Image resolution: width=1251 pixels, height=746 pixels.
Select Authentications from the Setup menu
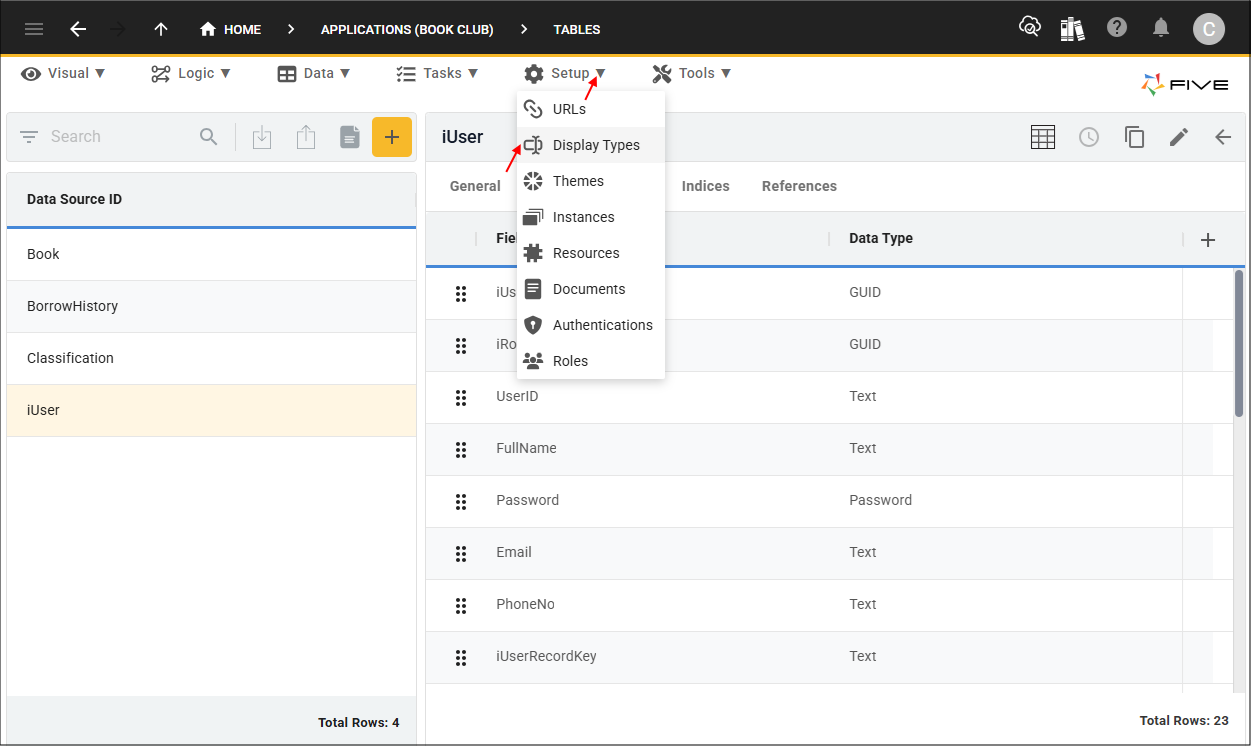(591, 325)
